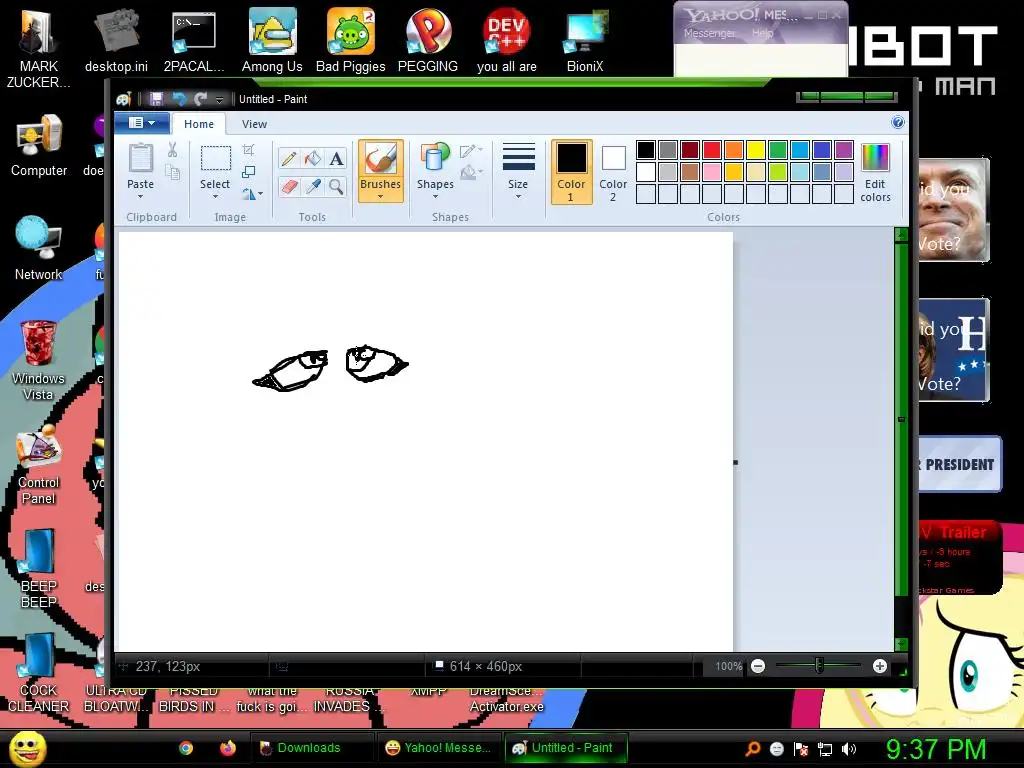The image size is (1024, 768).
Task: Open the Computer desktop icon
Action: click(39, 145)
